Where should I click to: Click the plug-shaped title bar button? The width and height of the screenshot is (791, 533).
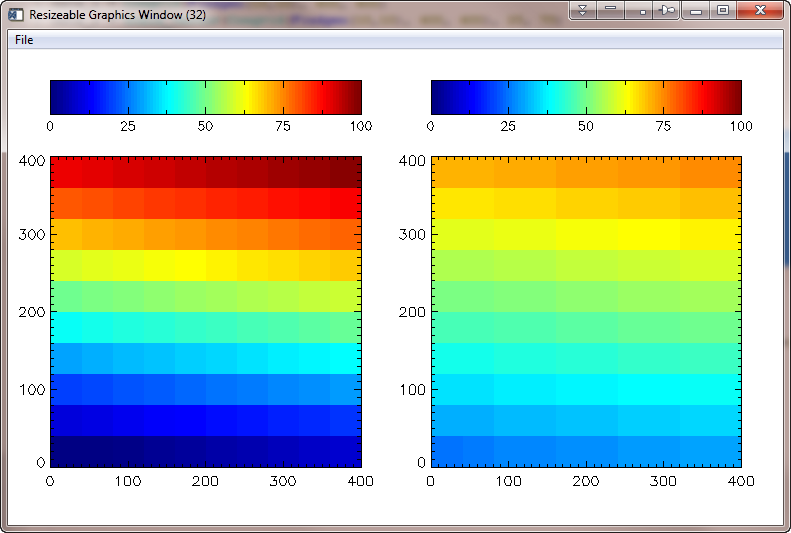pos(667,10)
